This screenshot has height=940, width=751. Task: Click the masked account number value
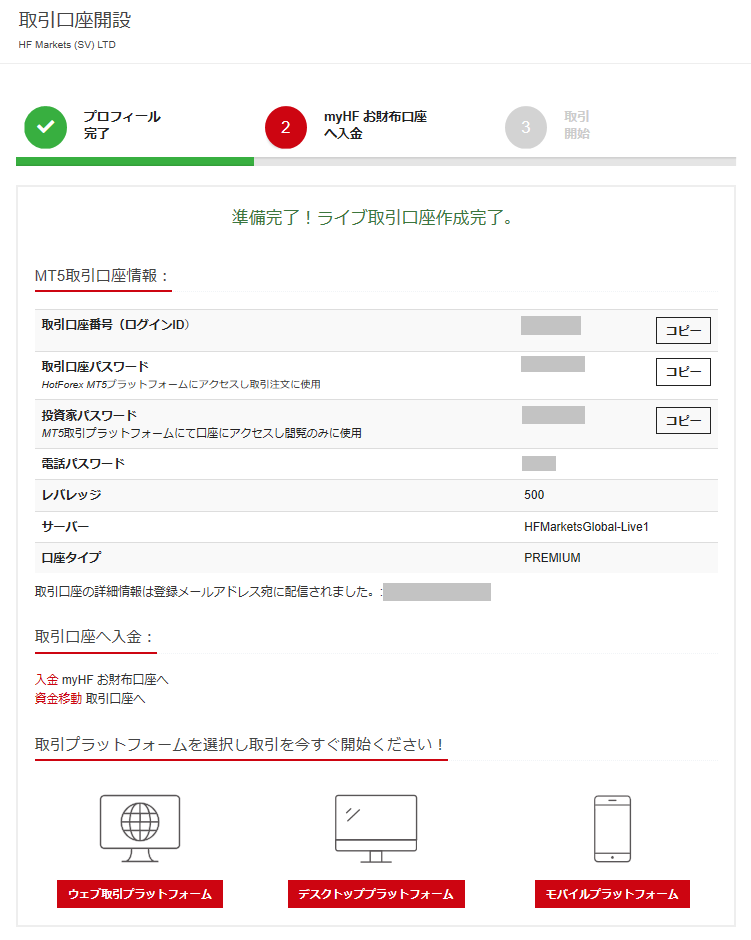point(550,325)
